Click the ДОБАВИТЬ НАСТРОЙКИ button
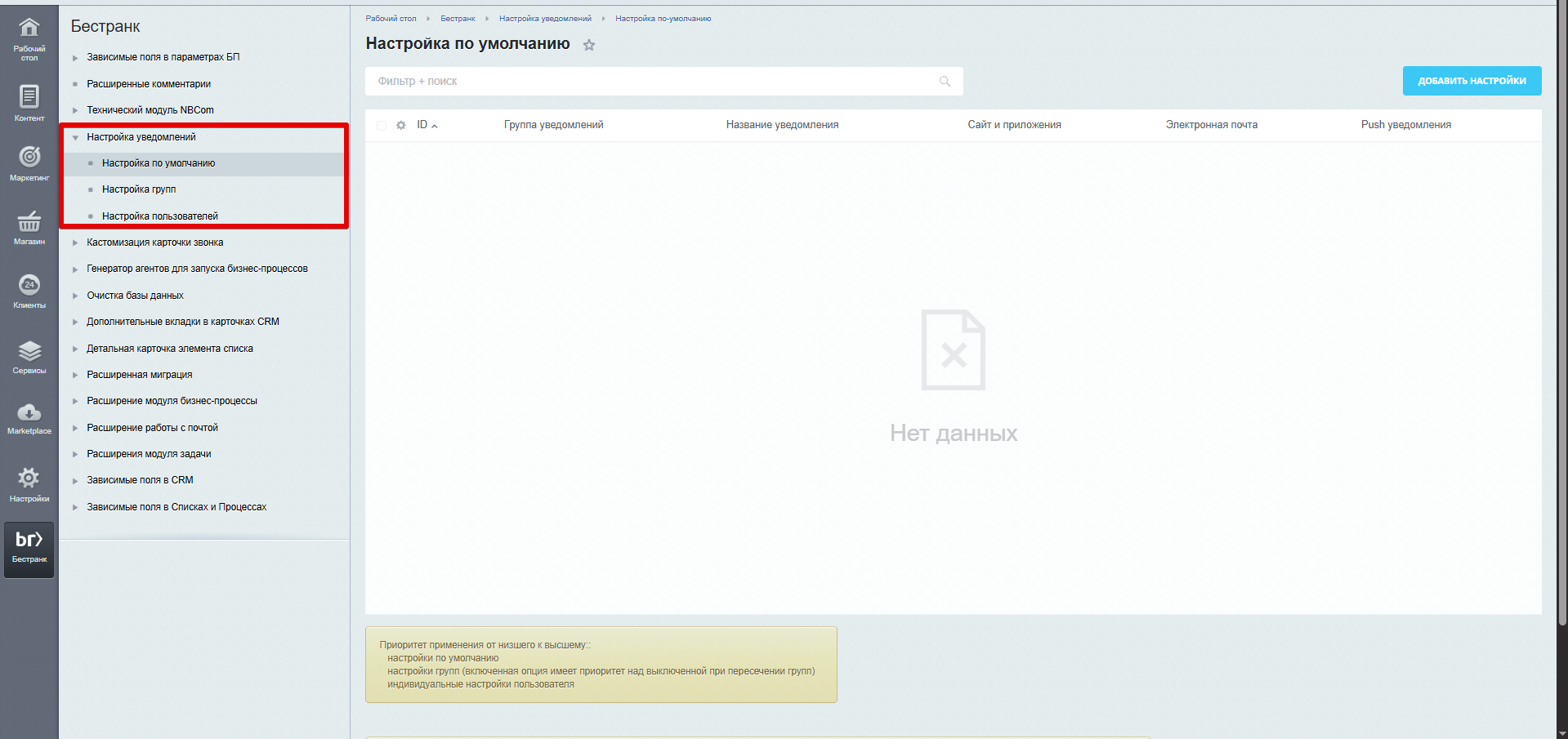This screenshot has height=739, width=1568. 1472,81
